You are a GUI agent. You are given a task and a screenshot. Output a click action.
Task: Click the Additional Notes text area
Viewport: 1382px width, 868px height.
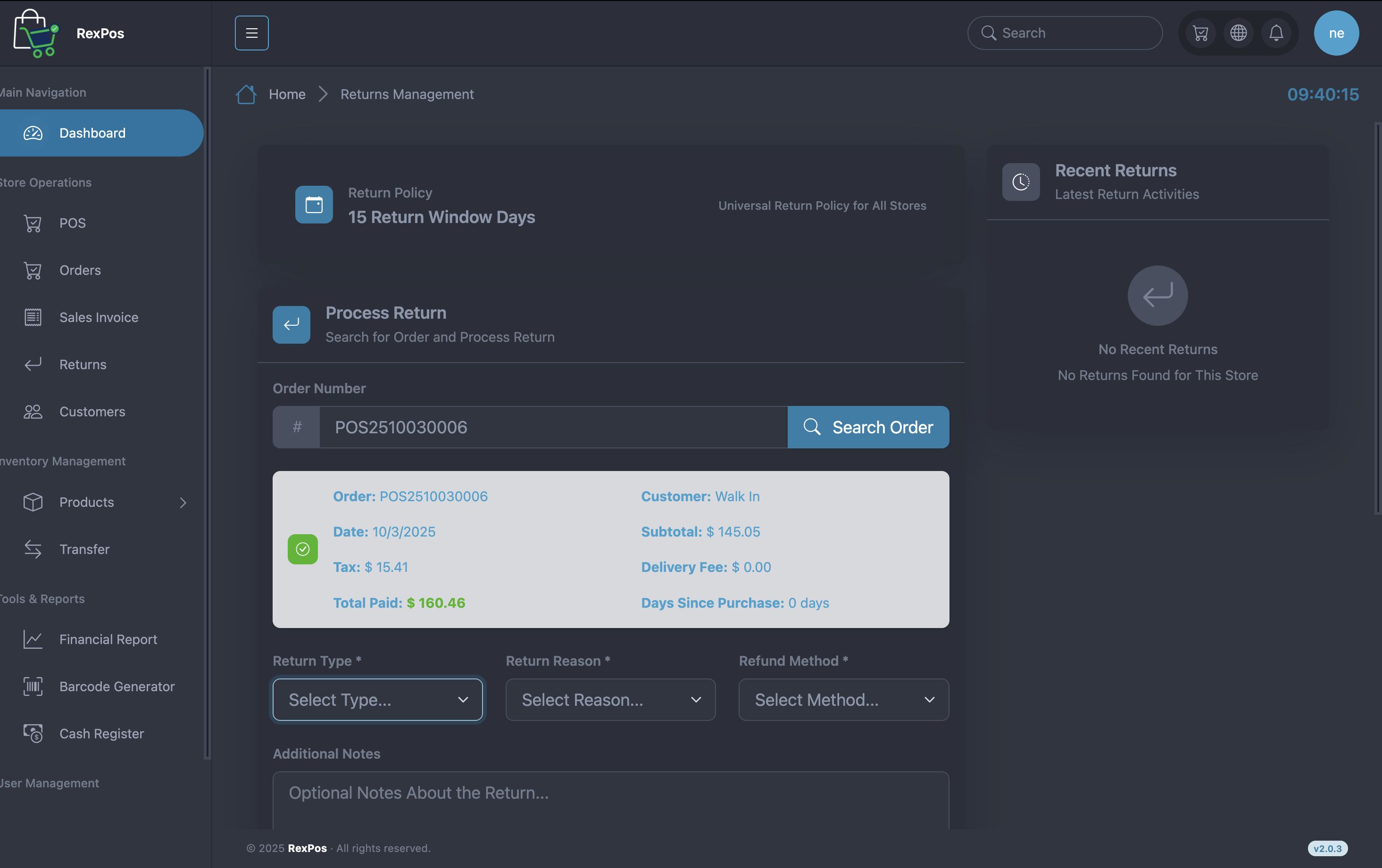tap(610, 800)
